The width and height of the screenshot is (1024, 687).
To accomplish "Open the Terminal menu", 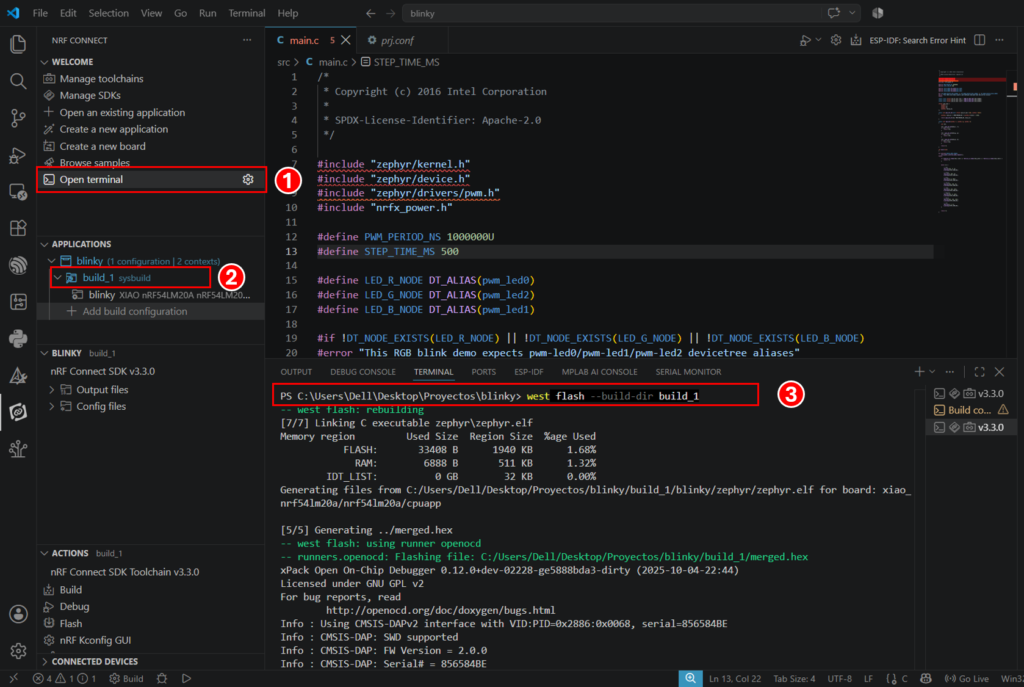I will (246, 13).
